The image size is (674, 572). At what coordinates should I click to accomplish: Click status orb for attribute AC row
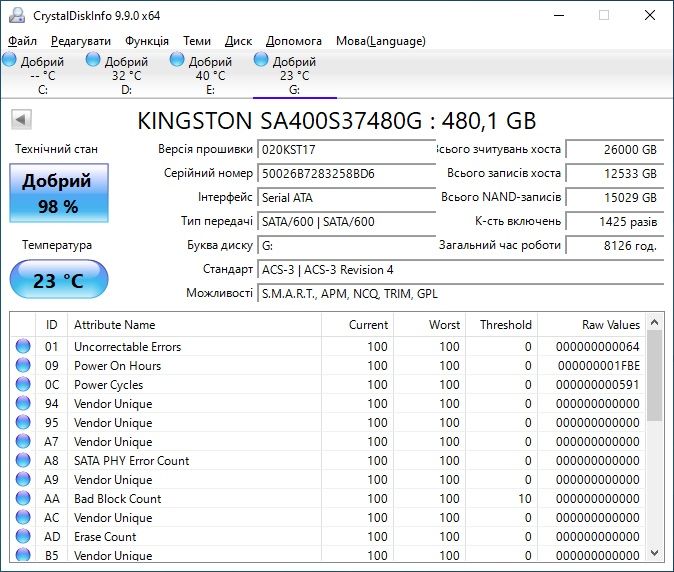tap(23, 517)
